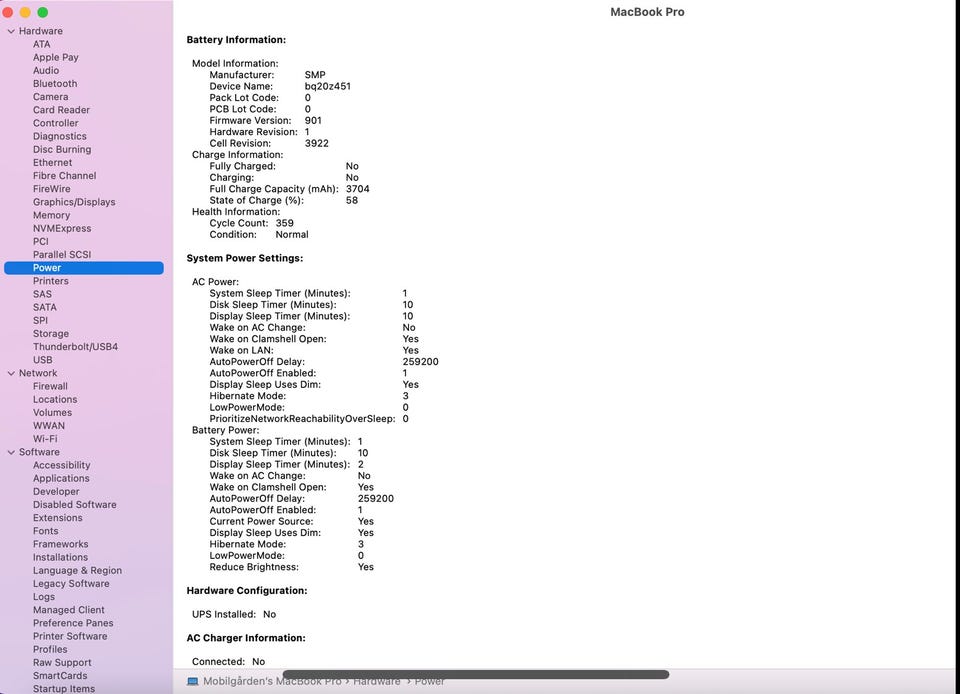Select Storage in the sidebar
960x694 pixels.
(x=51, y=334)
